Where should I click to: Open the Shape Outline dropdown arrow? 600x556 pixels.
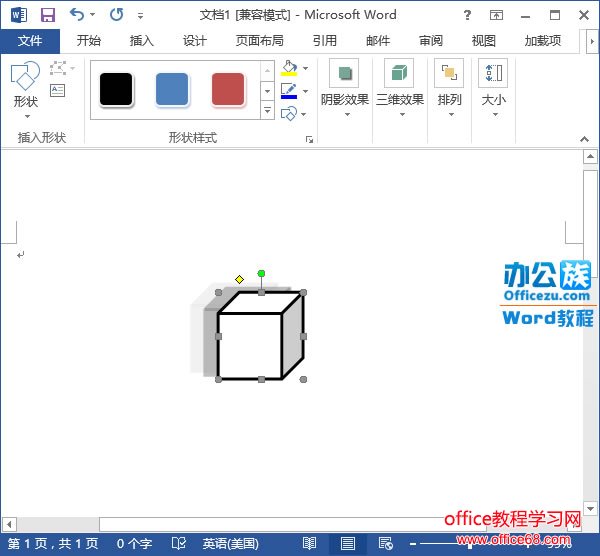point(305,91)
